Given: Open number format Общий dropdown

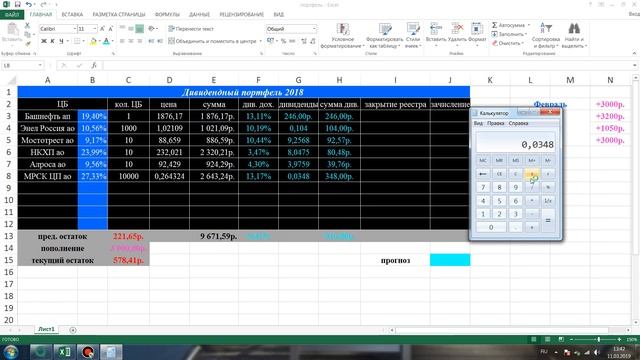Looking at the screenshot, I should [314, 29].
